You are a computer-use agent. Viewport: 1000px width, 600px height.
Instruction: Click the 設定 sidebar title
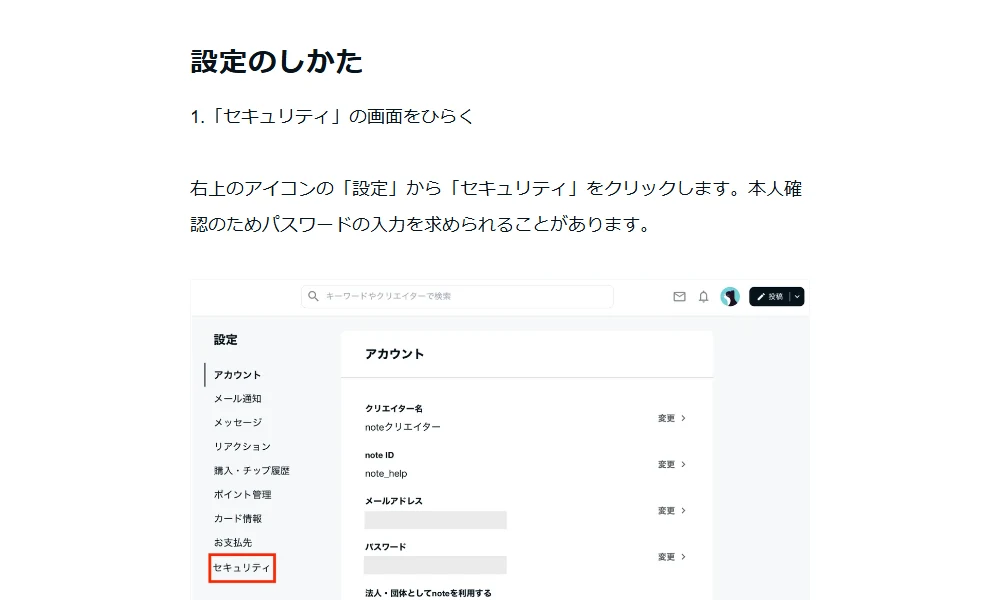click(225, 340)
